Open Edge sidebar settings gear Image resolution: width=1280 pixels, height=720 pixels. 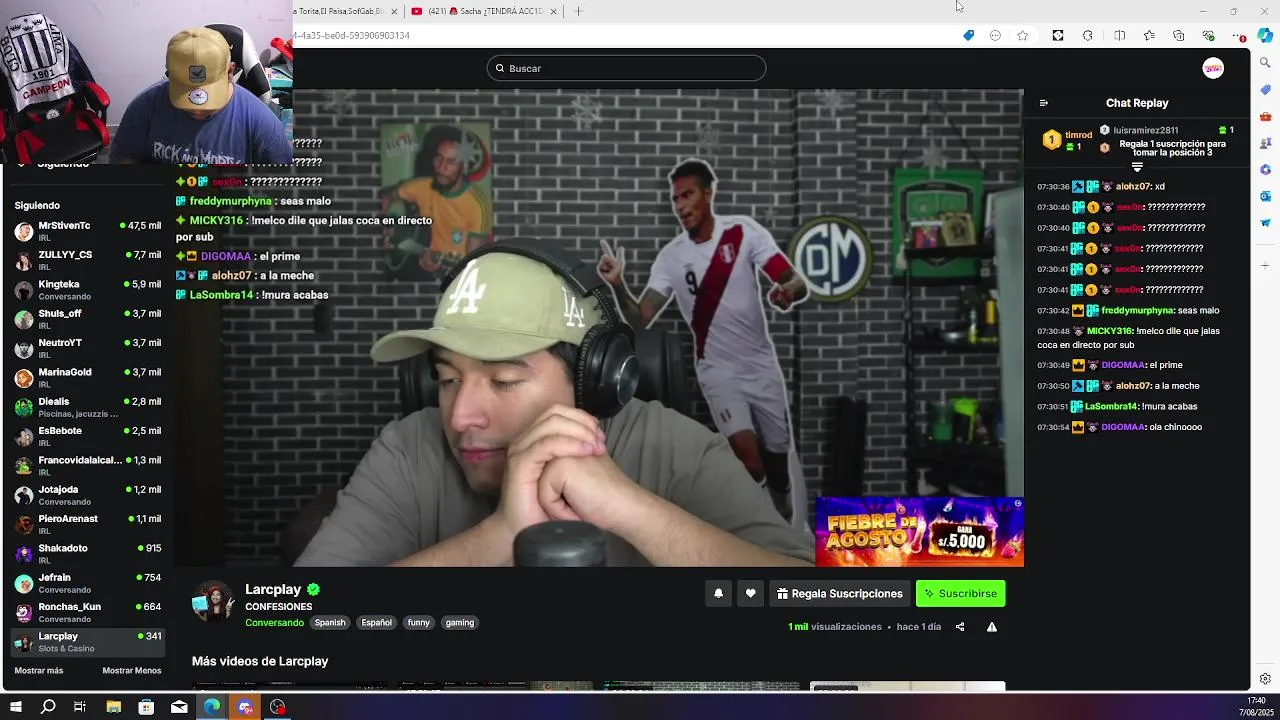(x=1265, y=679)
